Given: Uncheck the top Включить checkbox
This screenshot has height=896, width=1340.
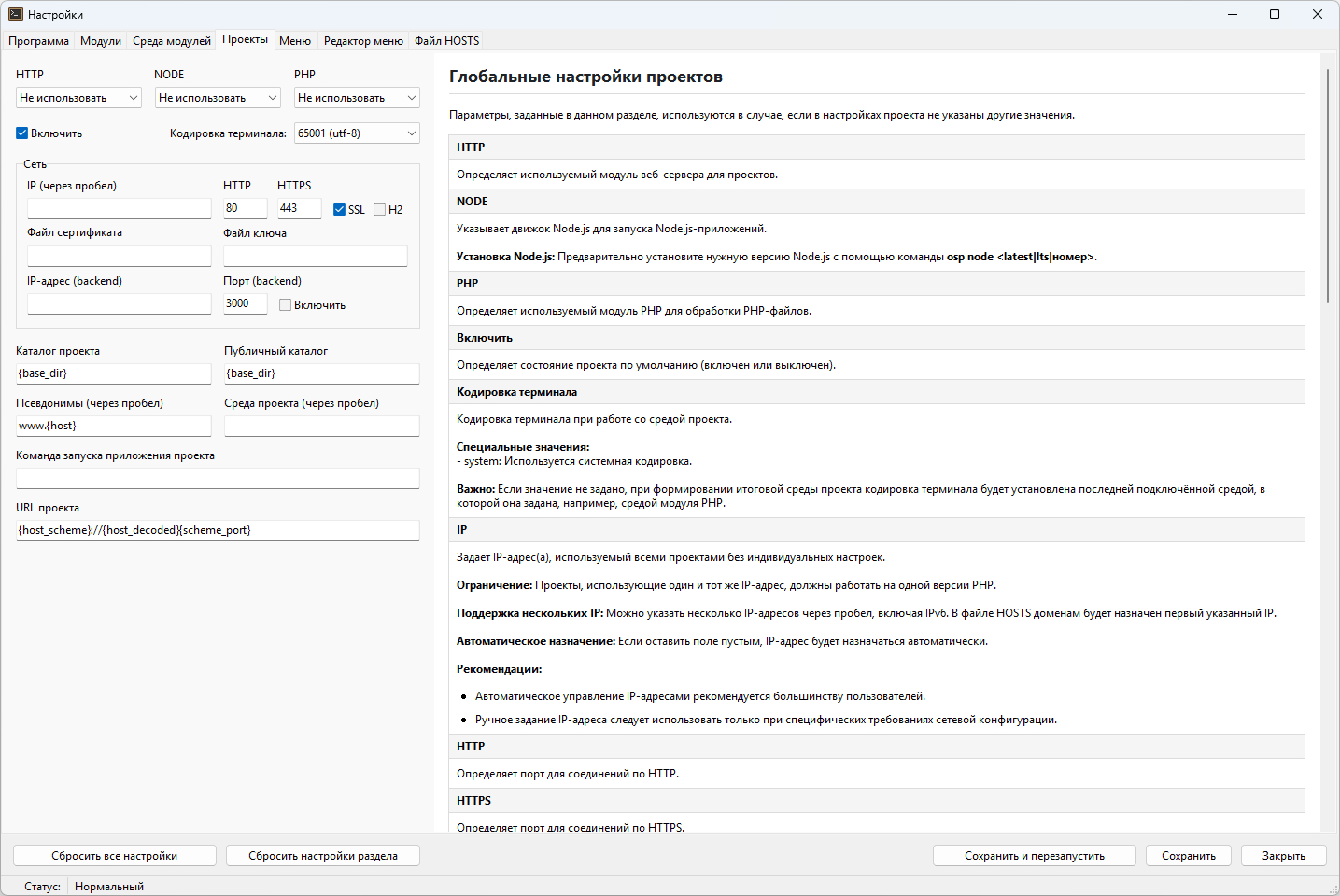Looking at the screenshot, I should (22, 133).
